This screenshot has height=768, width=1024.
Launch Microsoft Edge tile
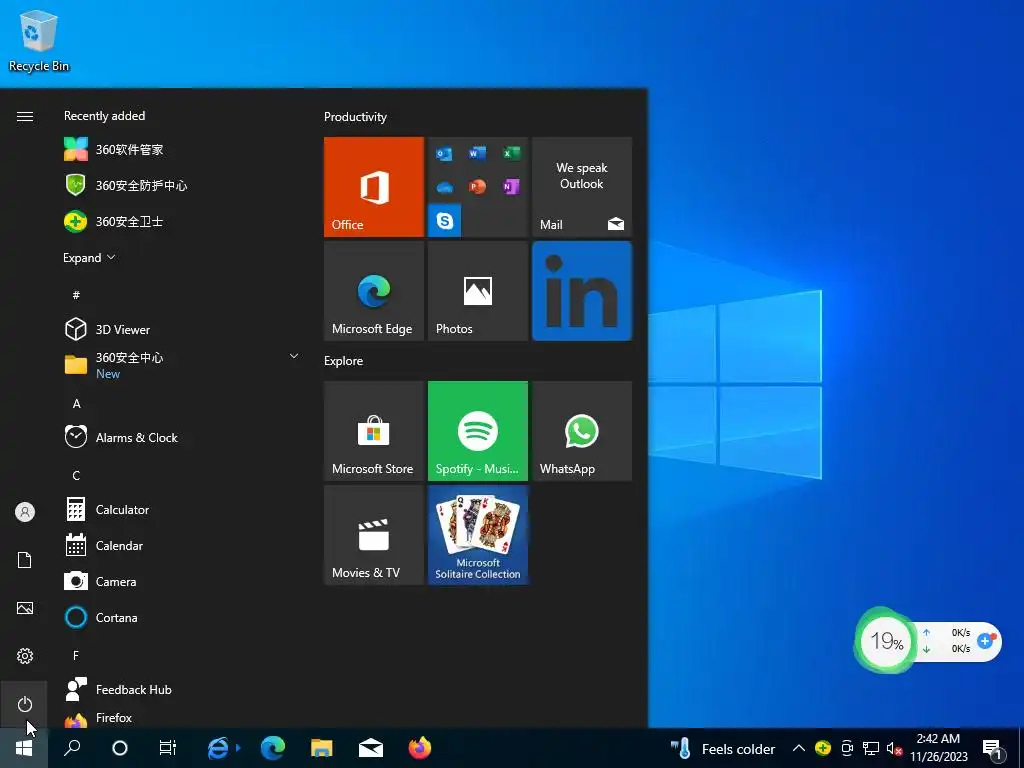coord(374,291)
